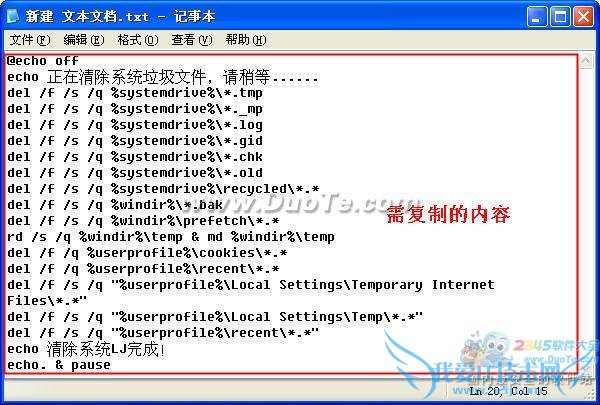
Task: Open the 格式(O) menu
Action: (138, 40)
